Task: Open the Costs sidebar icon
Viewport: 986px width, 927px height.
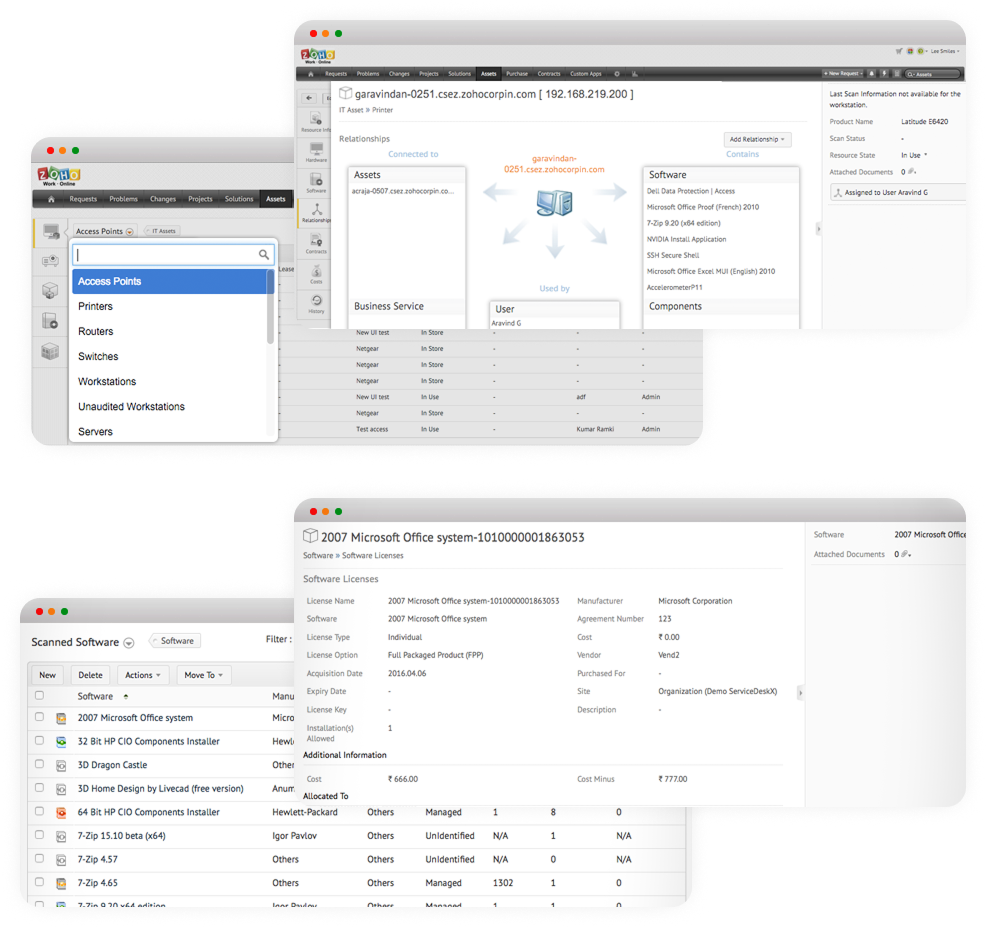Action: tap(316, 273)
